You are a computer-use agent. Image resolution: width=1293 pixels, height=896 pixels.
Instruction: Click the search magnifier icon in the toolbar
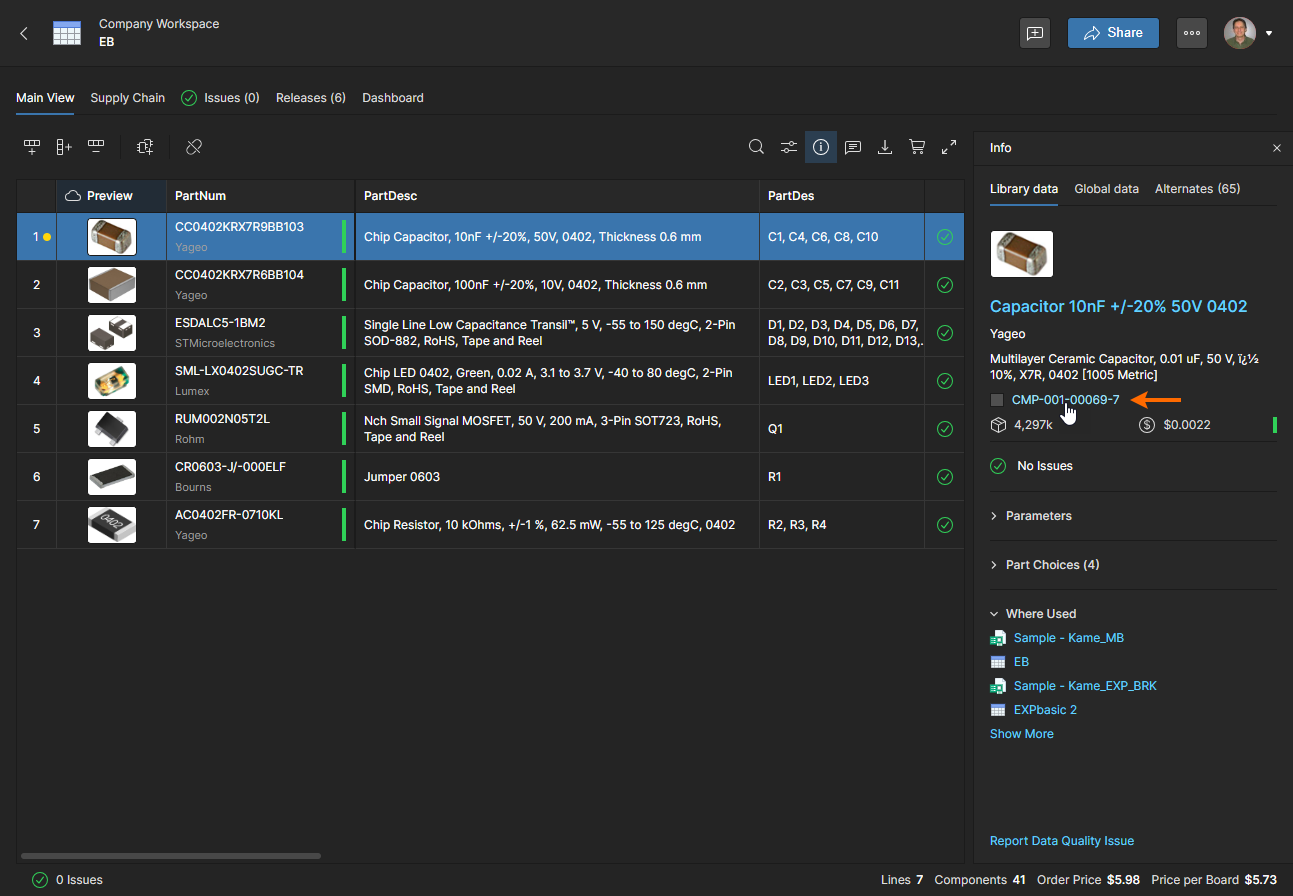[757, 147]
